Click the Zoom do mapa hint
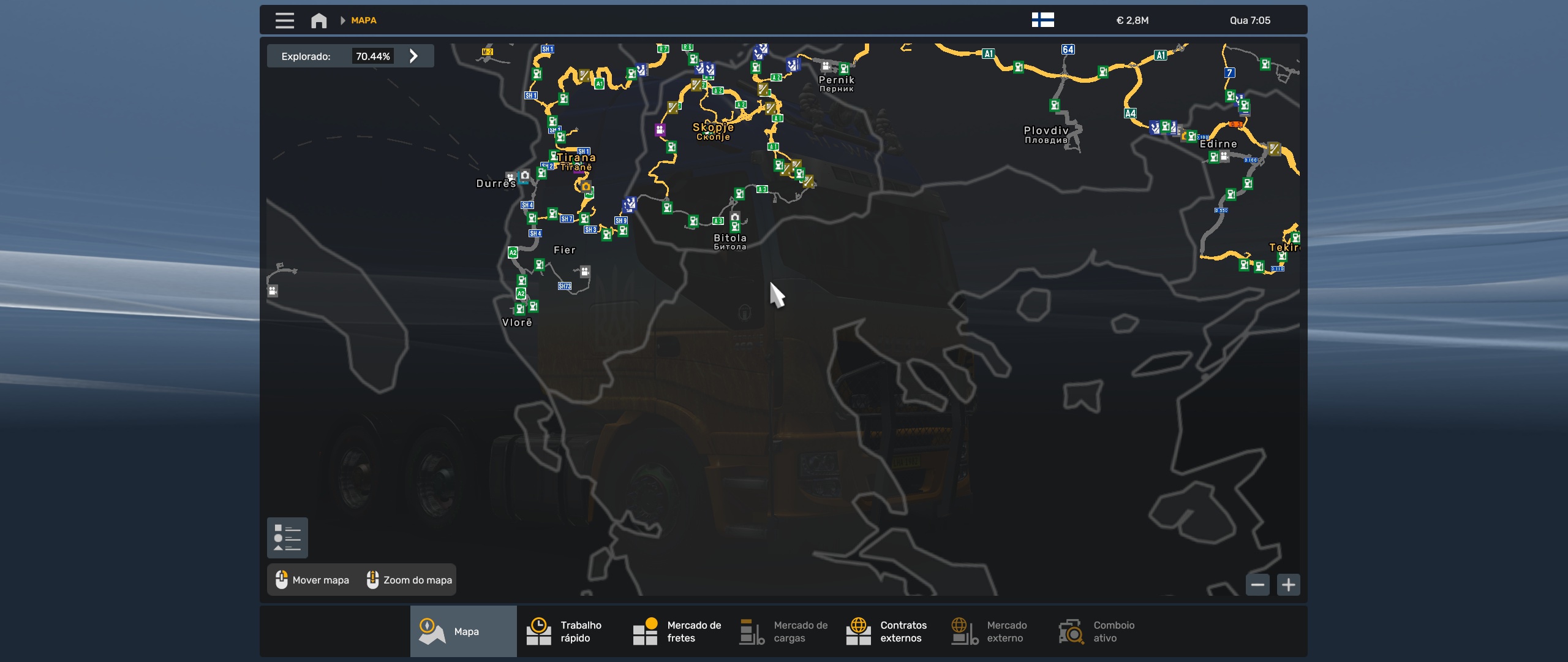 pos(409,580)
